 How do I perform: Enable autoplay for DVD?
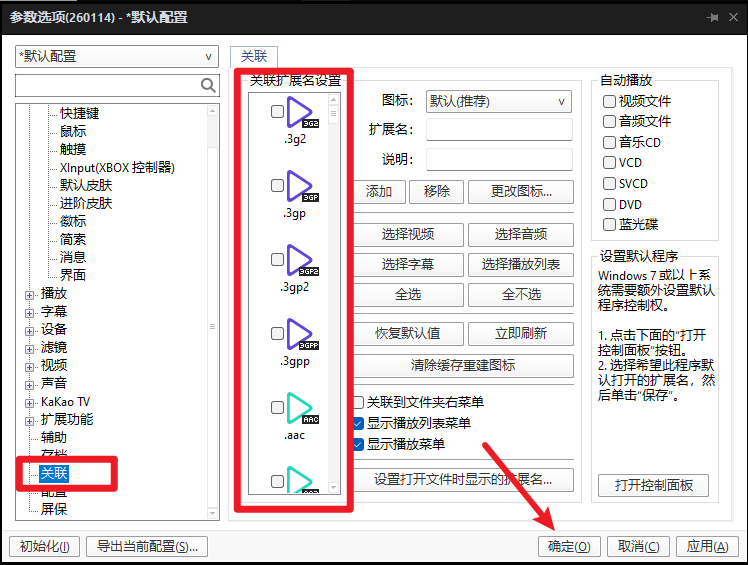point(609,205)
